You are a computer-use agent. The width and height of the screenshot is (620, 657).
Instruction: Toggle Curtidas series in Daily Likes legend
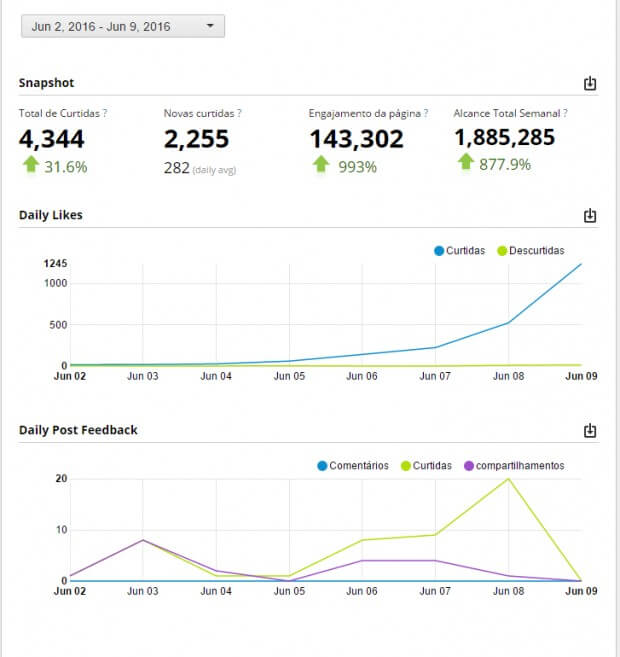click(460, 251)
